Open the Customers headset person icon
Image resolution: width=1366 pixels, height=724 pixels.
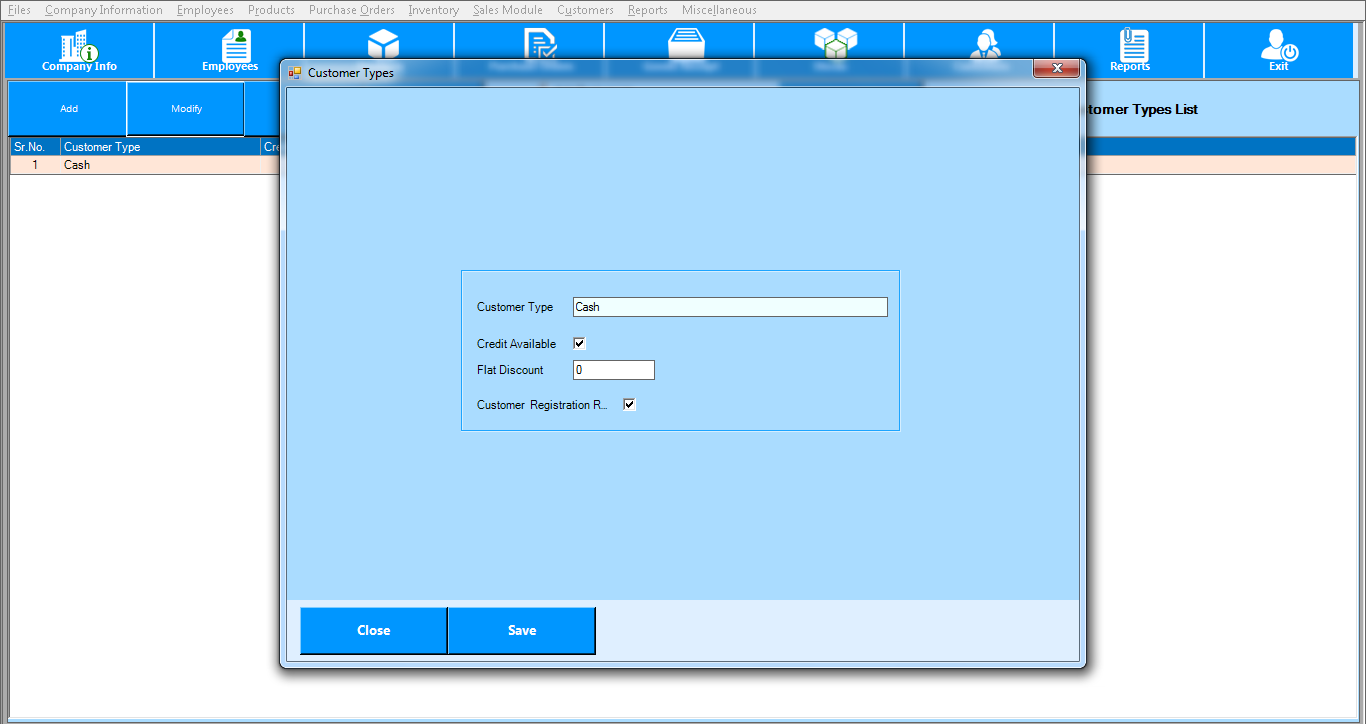pyautogui.click(x=985, y=42)
